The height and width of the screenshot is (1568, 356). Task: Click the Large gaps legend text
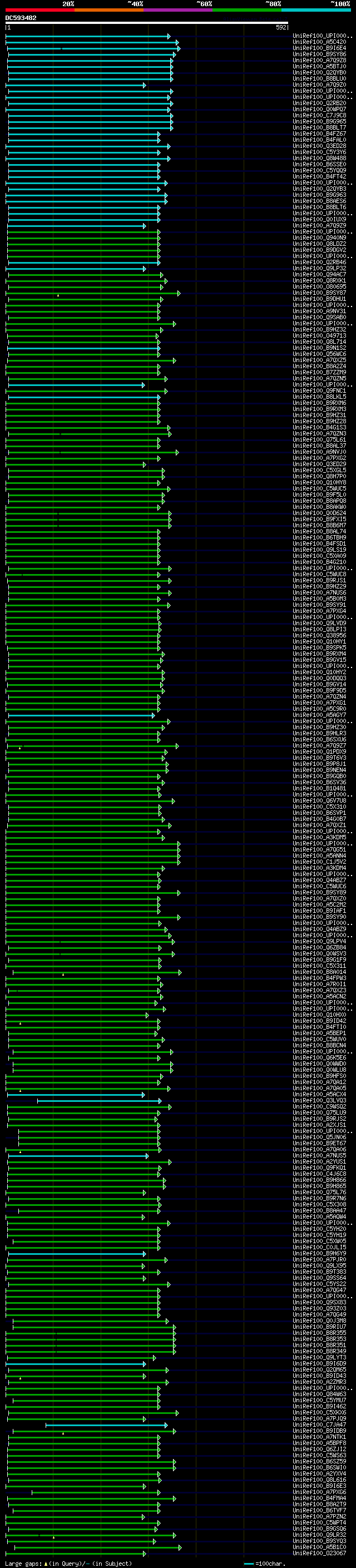tap(68, 1563)
